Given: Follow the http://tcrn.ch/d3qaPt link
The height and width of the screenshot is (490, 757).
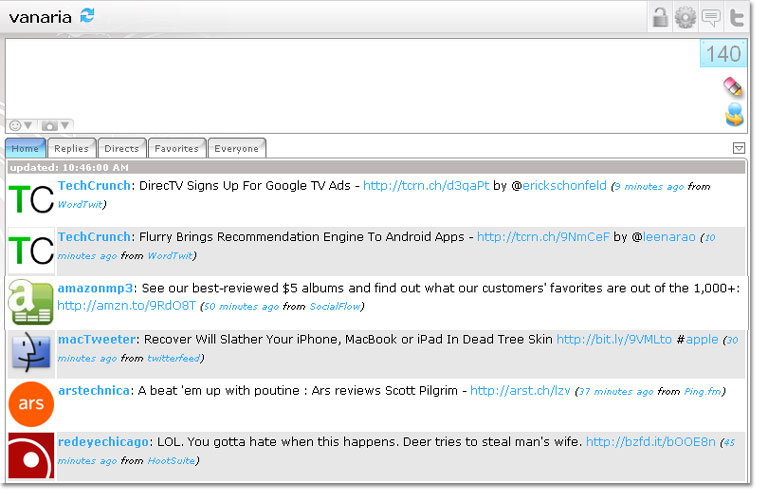Looking at the screenshot, I should pos(426,185).
